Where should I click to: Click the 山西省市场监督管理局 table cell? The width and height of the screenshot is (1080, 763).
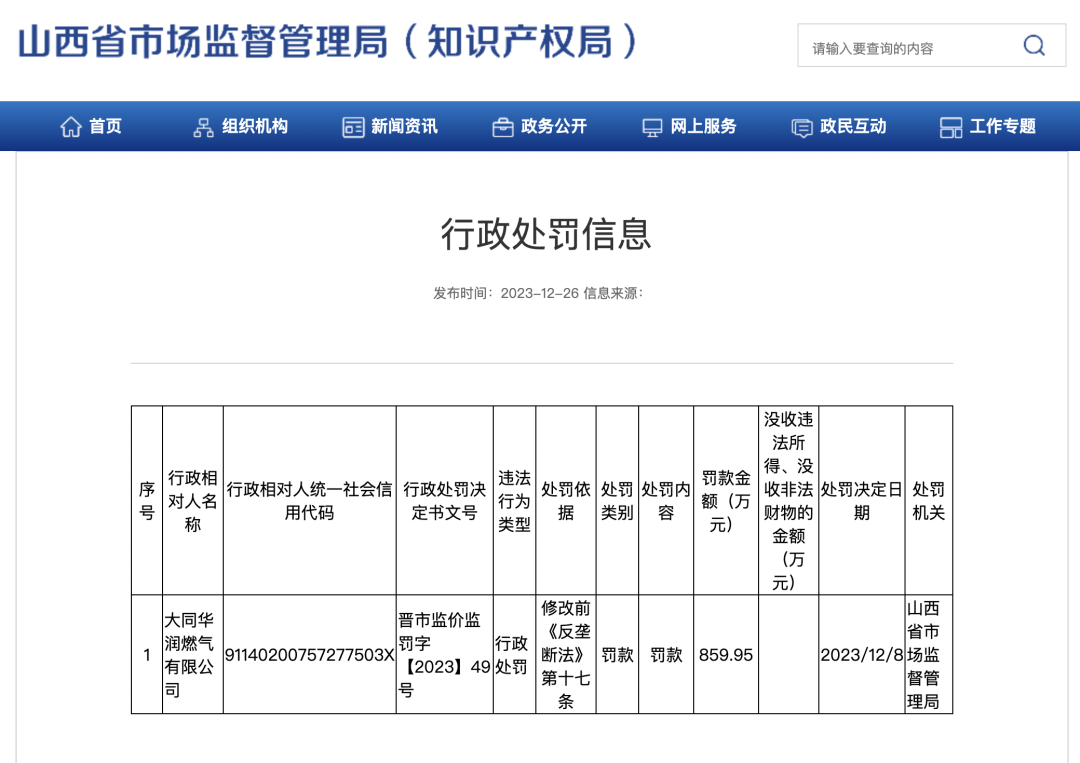tap(928, 654)
